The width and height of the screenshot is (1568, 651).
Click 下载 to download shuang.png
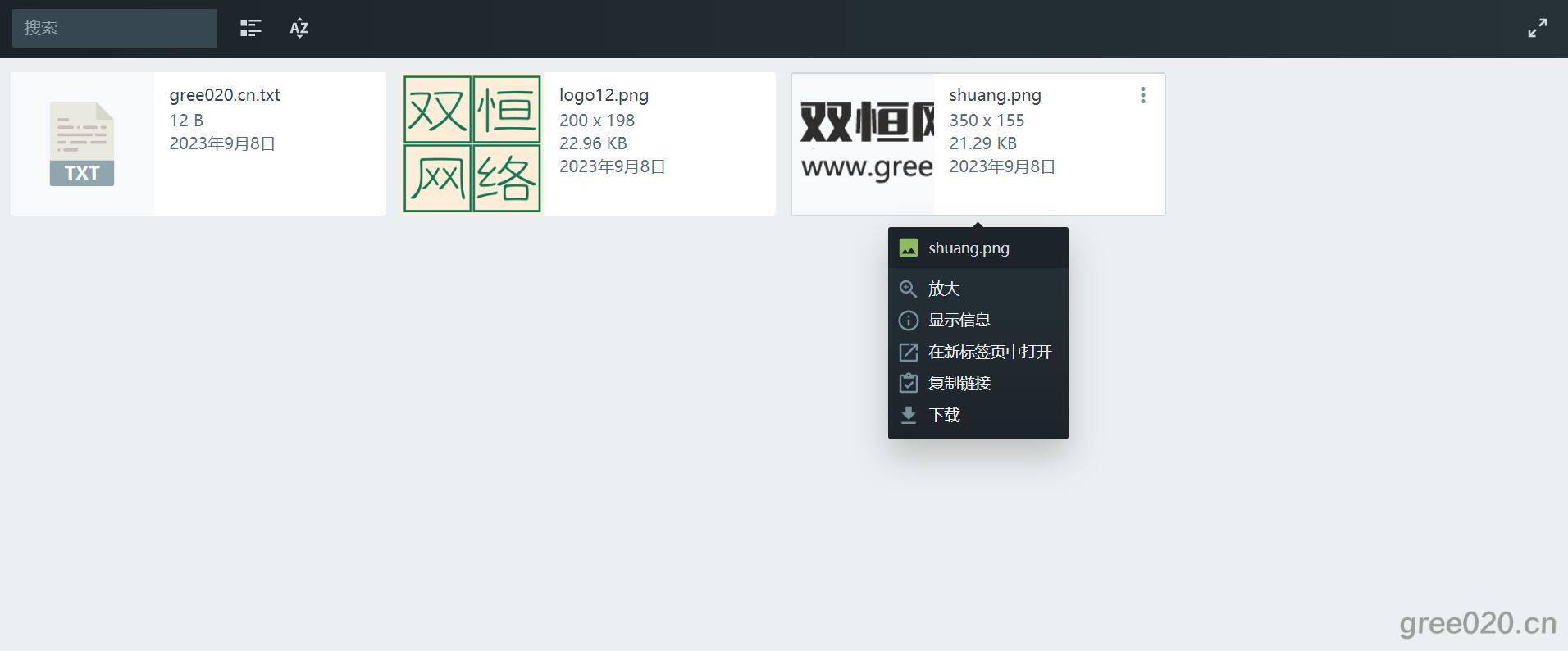944,415
